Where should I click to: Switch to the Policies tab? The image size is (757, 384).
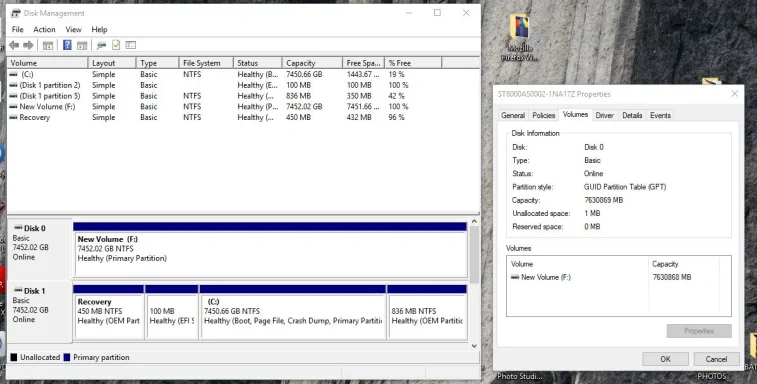pos(543,115)
